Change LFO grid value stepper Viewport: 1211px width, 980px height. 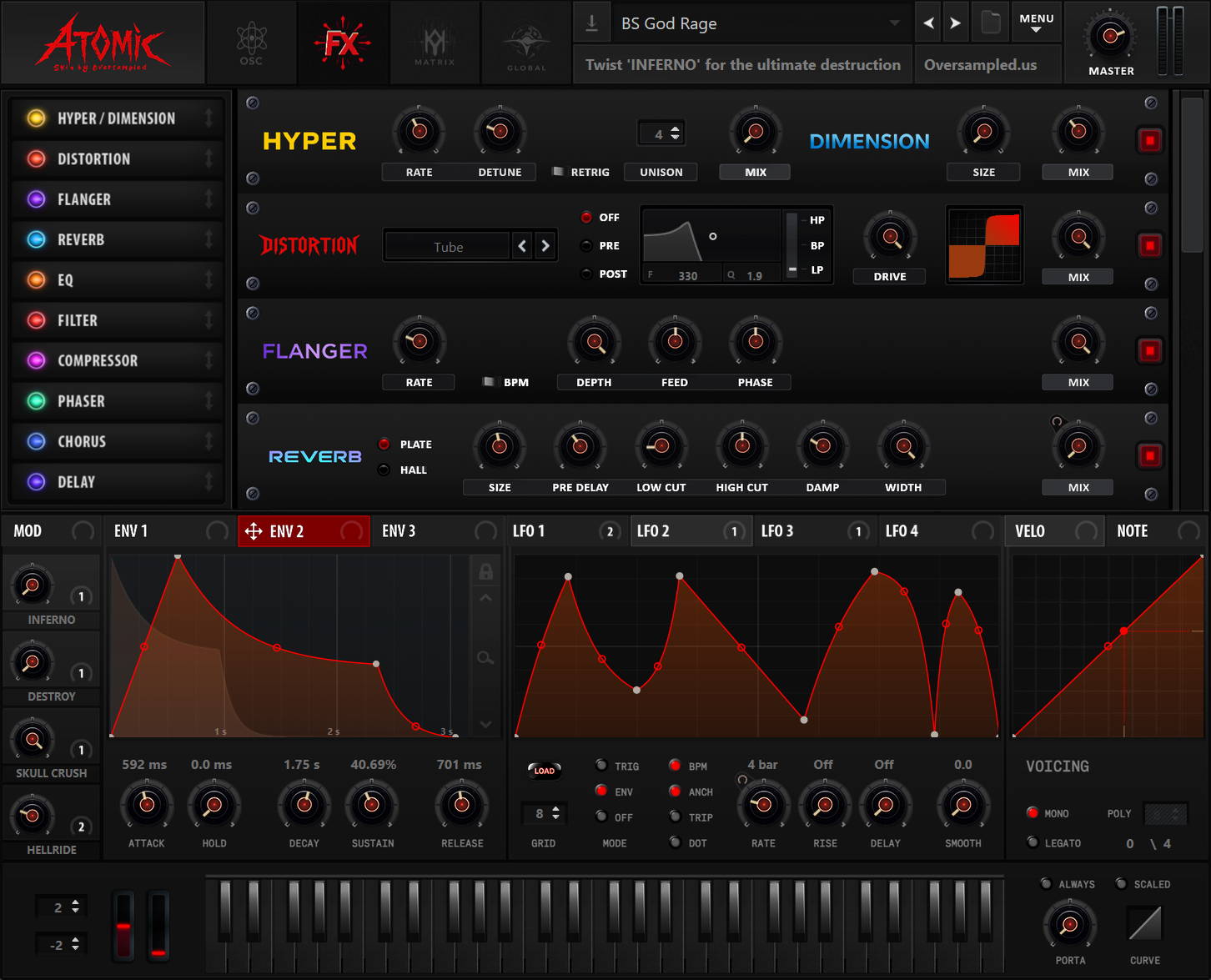tap(556, 813)
